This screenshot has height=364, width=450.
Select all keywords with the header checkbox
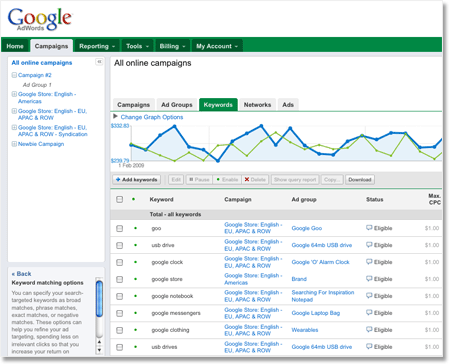pyautogui.click(x=119, y=199)
